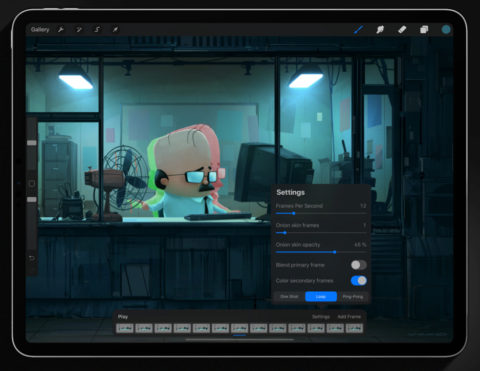Toggle Blend primary frame switch
The width and height of the screenshot is (480, 371).
click(359, 265)
